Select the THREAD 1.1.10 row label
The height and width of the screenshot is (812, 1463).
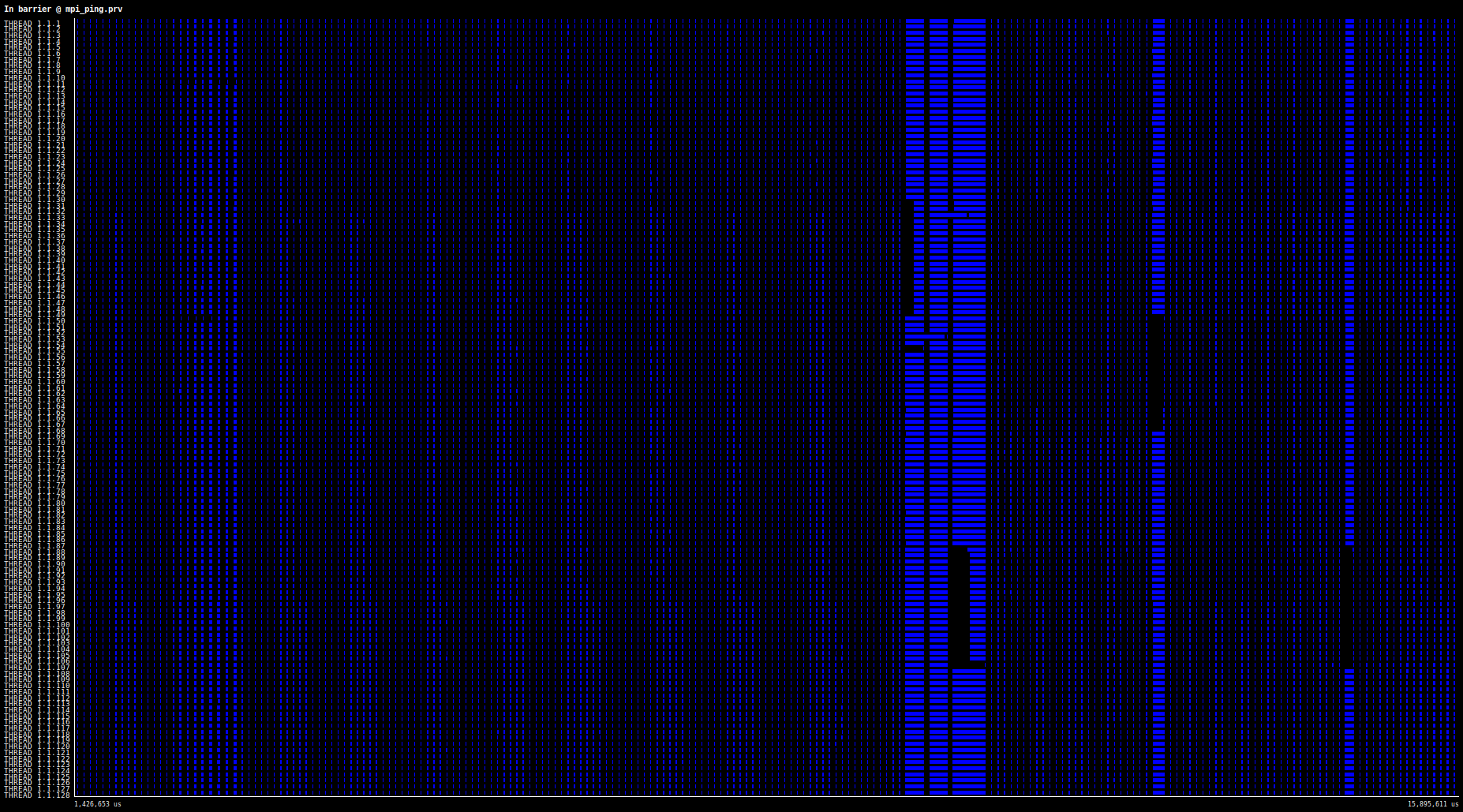pyautogui.click(x=35, y=78)
